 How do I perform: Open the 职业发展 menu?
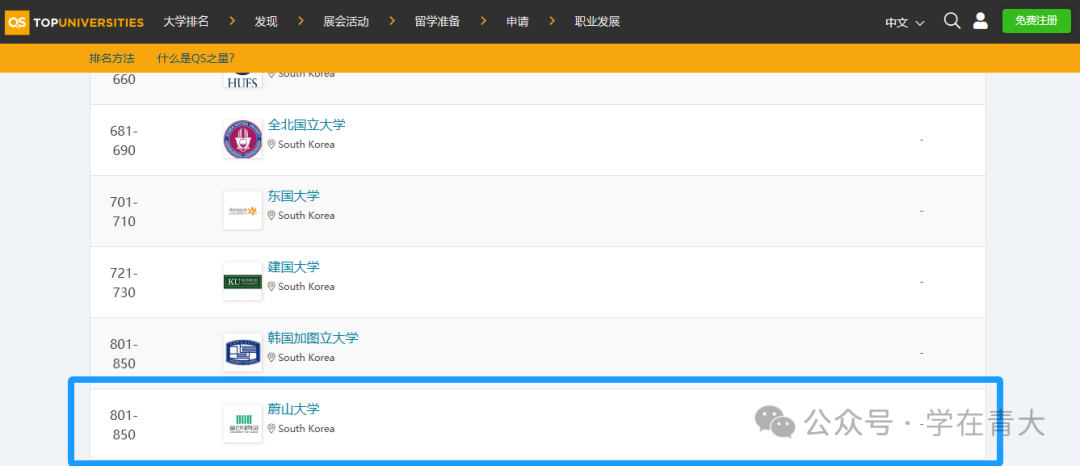(597, 21)
